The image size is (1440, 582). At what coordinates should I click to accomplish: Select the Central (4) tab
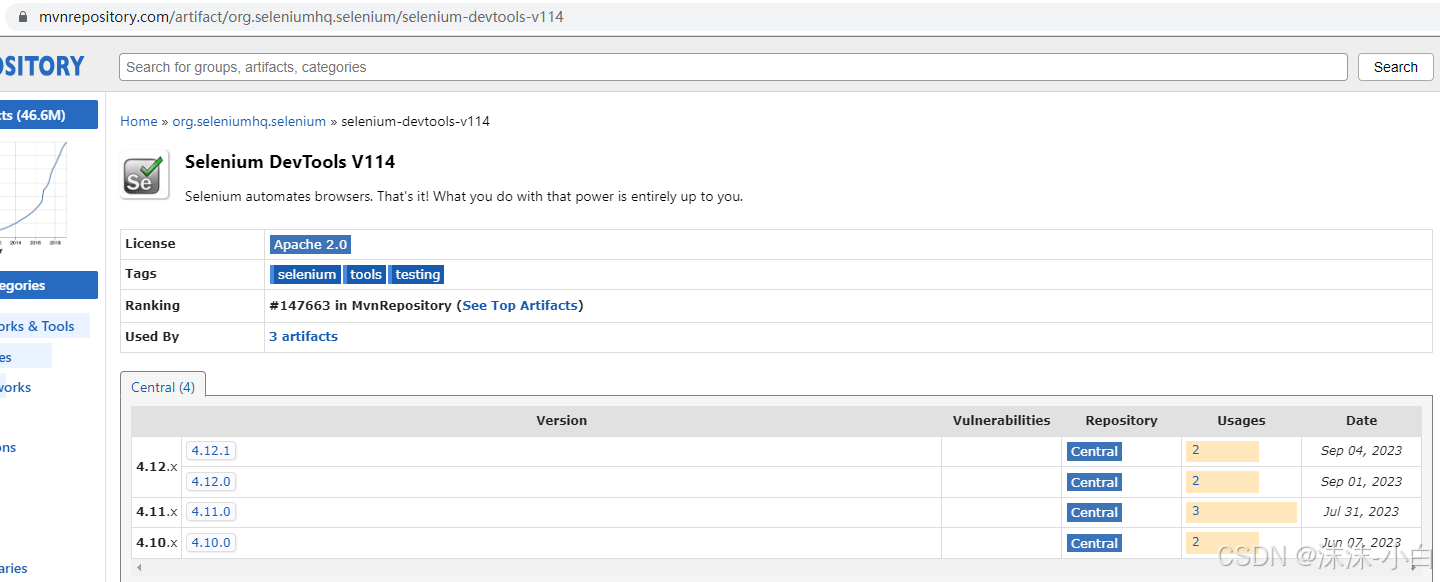(x=163, y=387)
